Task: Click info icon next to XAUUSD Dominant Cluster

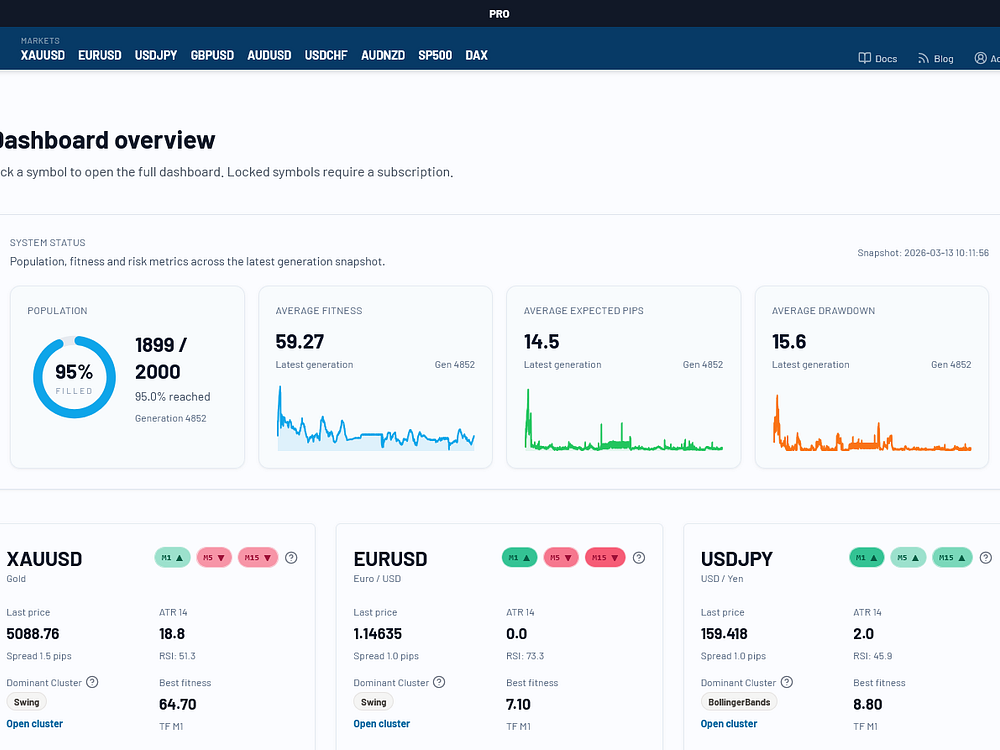Action: tap(92, 682)
